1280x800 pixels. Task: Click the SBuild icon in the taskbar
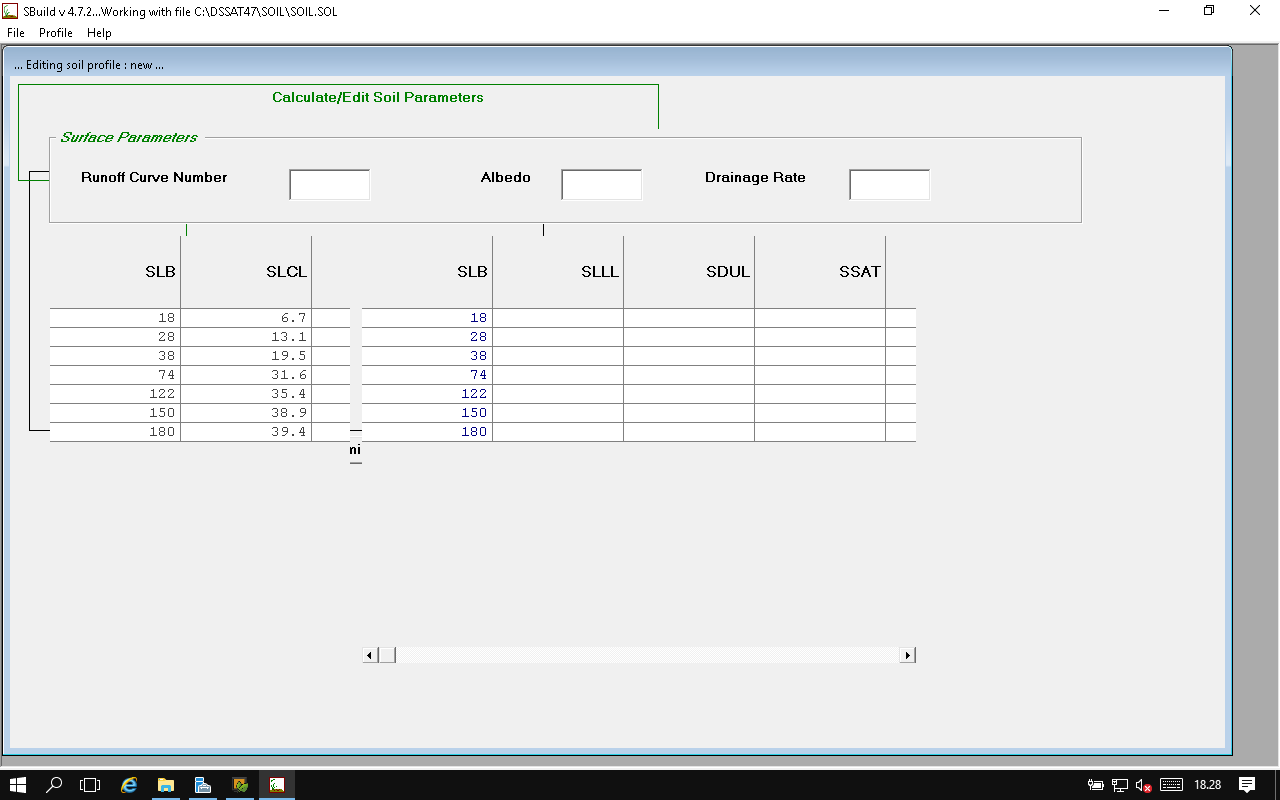[x=277, y=785]
